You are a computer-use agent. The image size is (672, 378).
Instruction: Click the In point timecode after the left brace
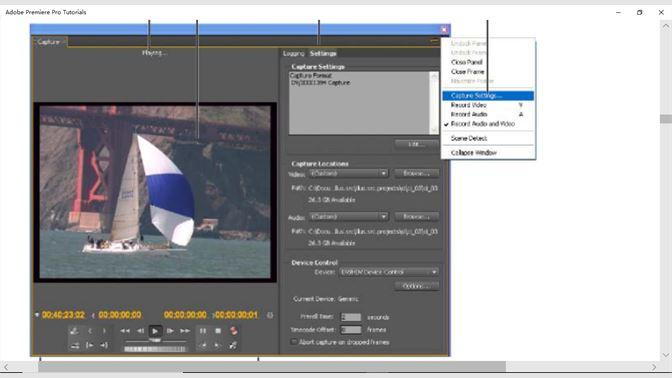[x=120, y=315]
